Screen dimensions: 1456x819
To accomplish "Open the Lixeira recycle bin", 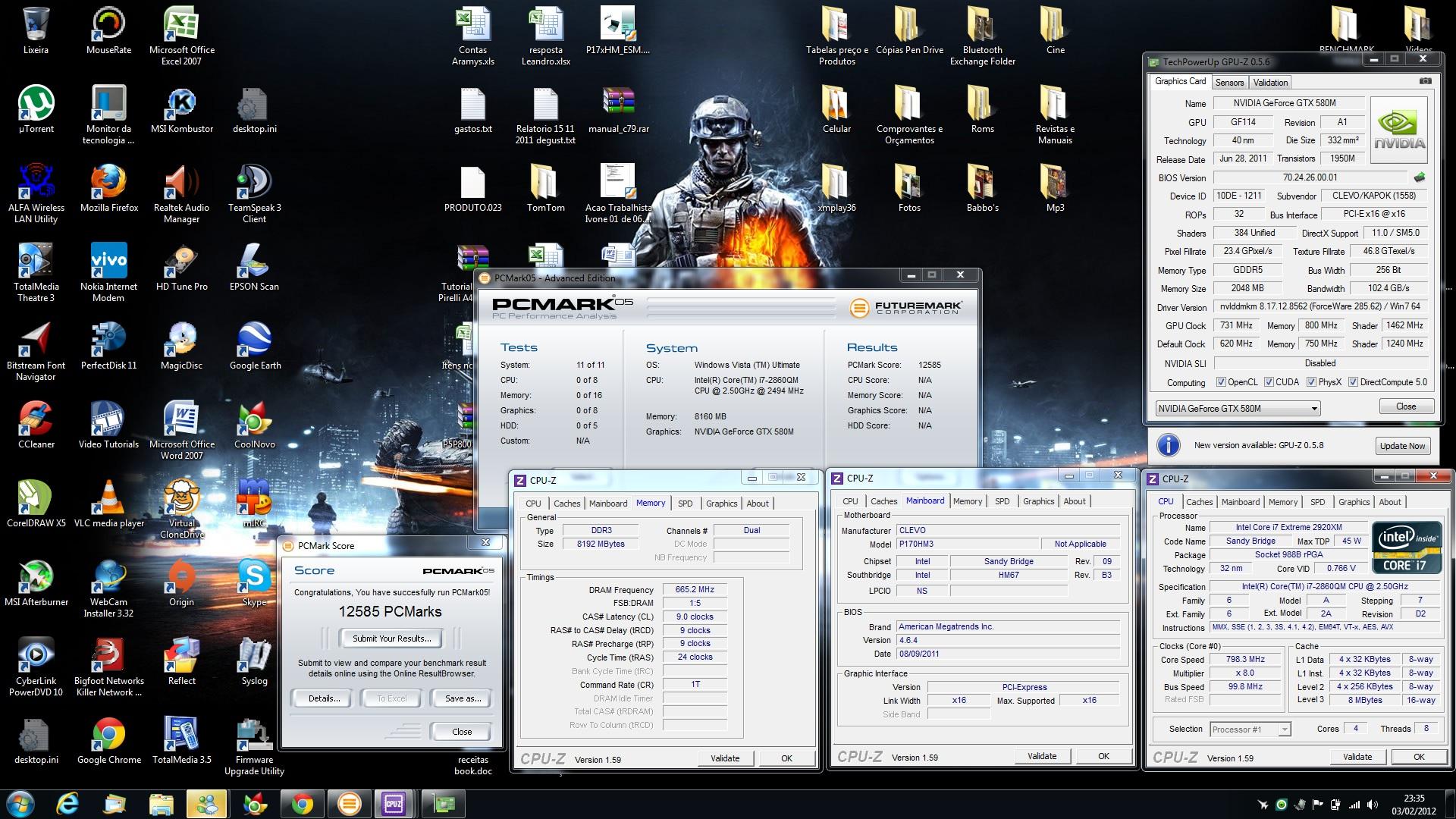I will (x=36, y=31).
